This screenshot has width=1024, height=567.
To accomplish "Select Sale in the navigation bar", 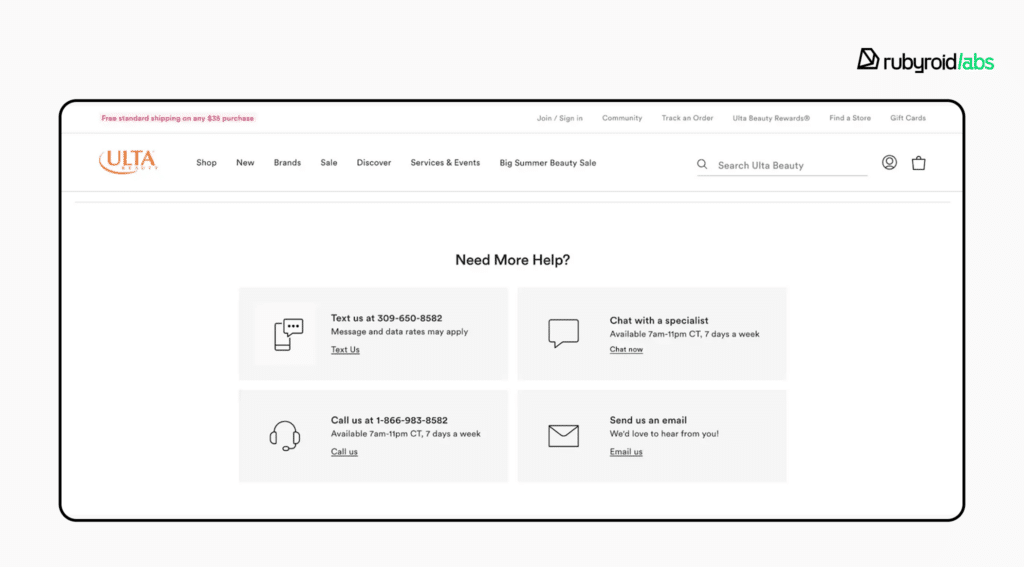I will coord(329,163).
